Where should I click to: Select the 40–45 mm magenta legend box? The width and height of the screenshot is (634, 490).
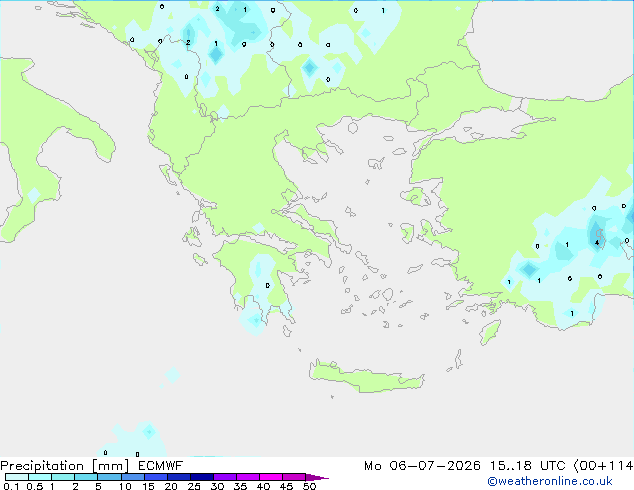point(271,477)
